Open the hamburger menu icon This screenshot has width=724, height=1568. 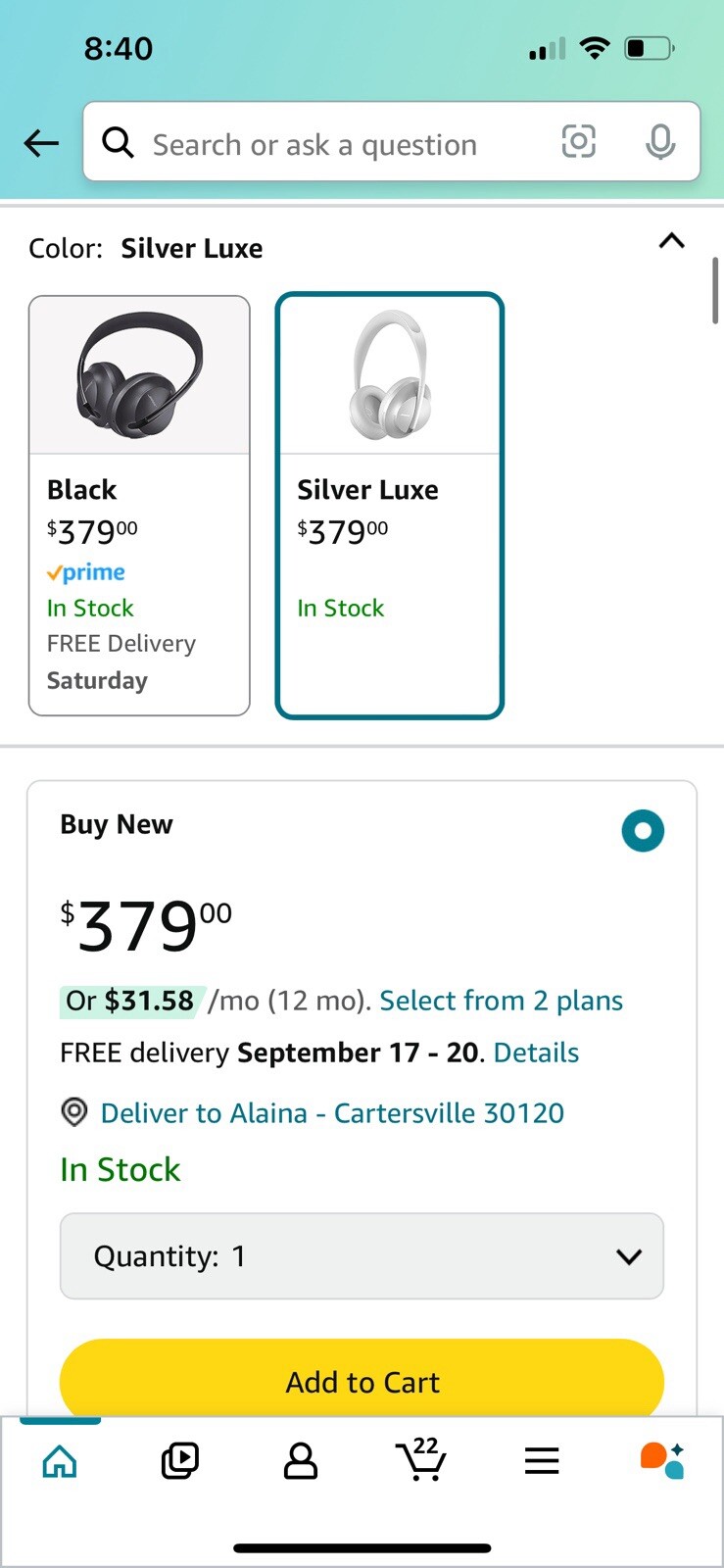tap(542, 1461)
